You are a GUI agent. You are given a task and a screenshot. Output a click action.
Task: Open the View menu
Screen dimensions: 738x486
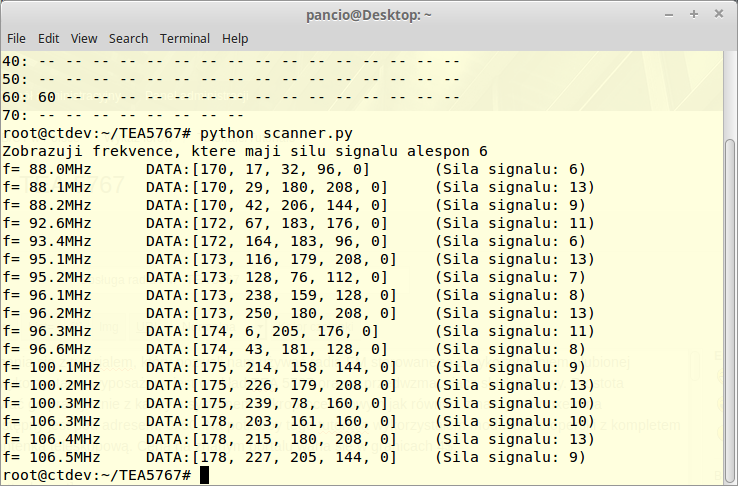pos(84,38)
